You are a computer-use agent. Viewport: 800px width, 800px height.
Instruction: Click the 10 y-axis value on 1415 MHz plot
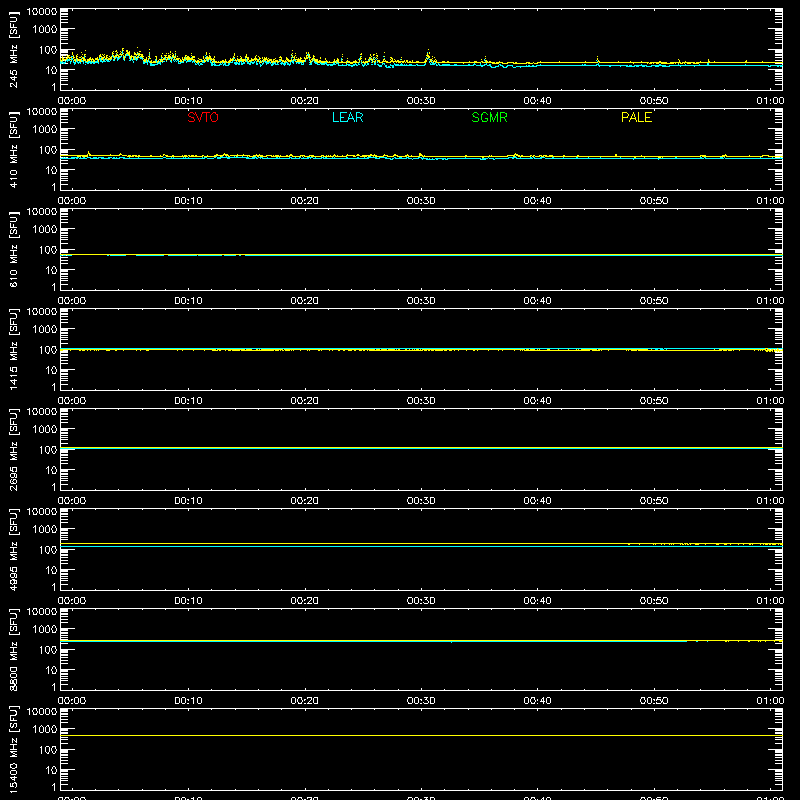pos(51,370)
